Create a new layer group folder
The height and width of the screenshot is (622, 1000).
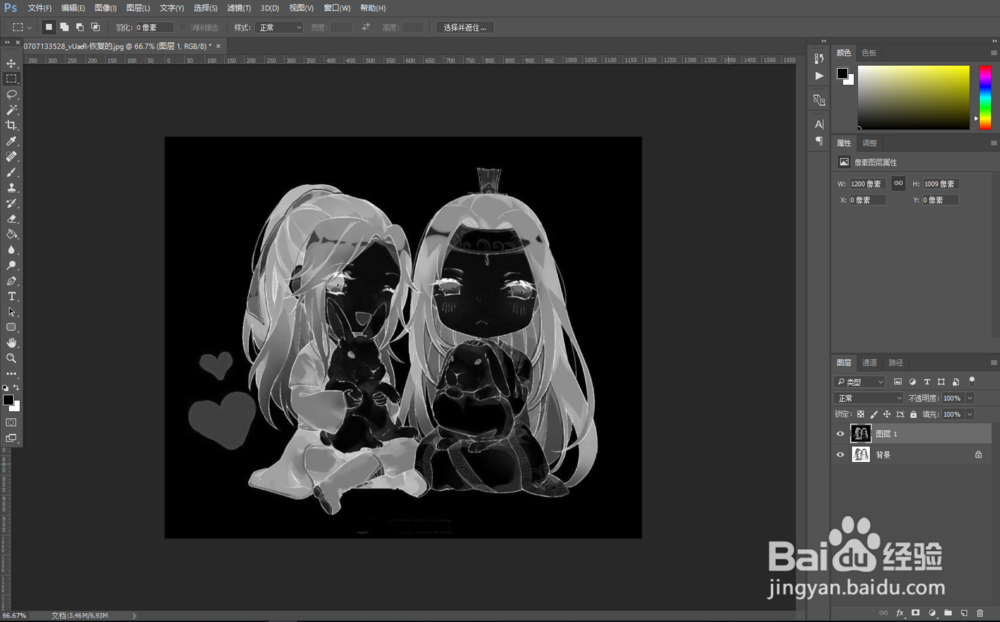point(948,613)
